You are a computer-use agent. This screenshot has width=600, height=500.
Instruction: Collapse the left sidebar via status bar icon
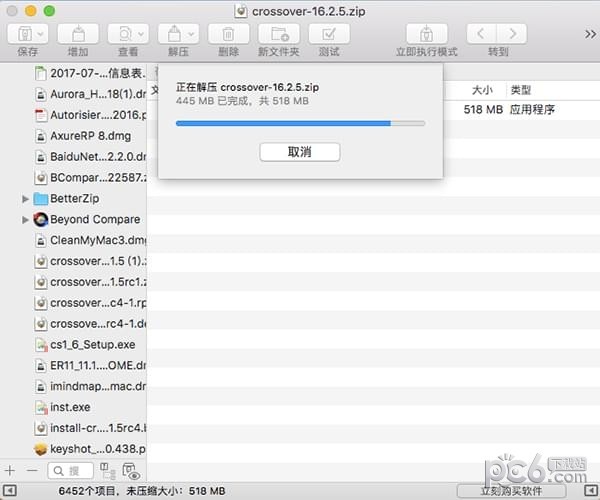tap(9, 490)
